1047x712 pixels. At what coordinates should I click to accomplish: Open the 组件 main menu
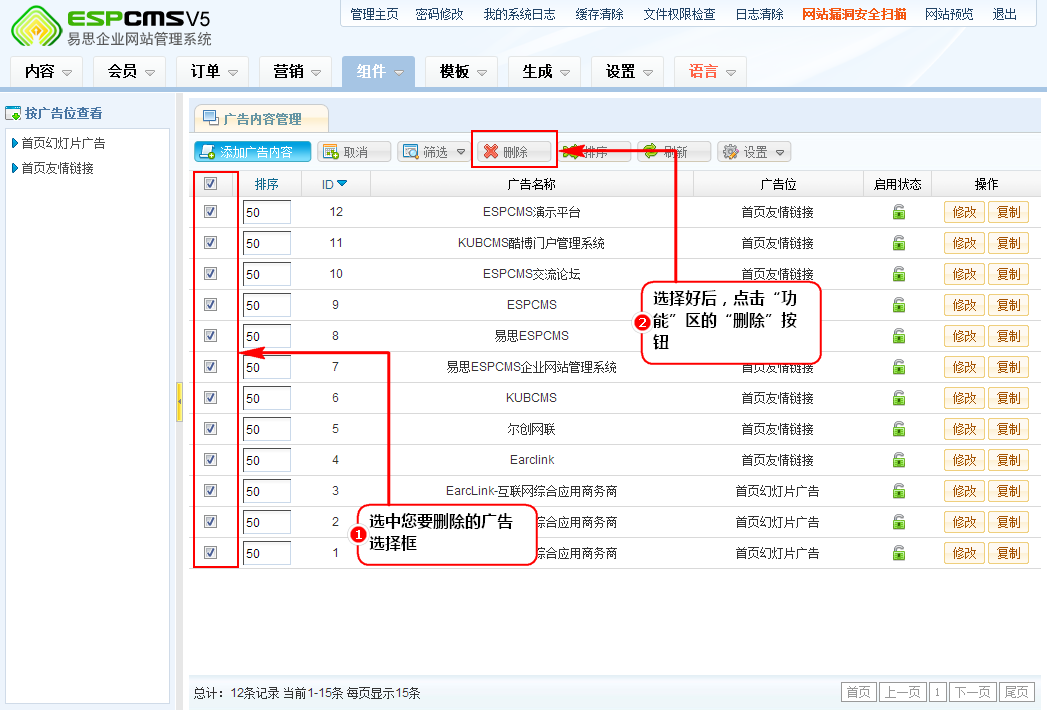pyautogui.click(x=379, y=71)
